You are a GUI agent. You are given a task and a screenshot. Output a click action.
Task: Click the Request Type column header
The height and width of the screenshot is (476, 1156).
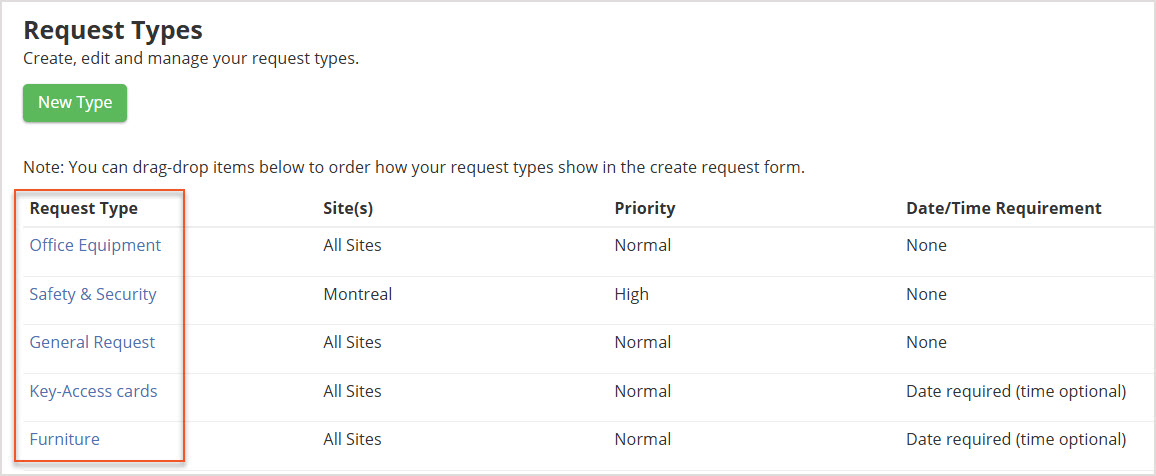pos(84,209)
